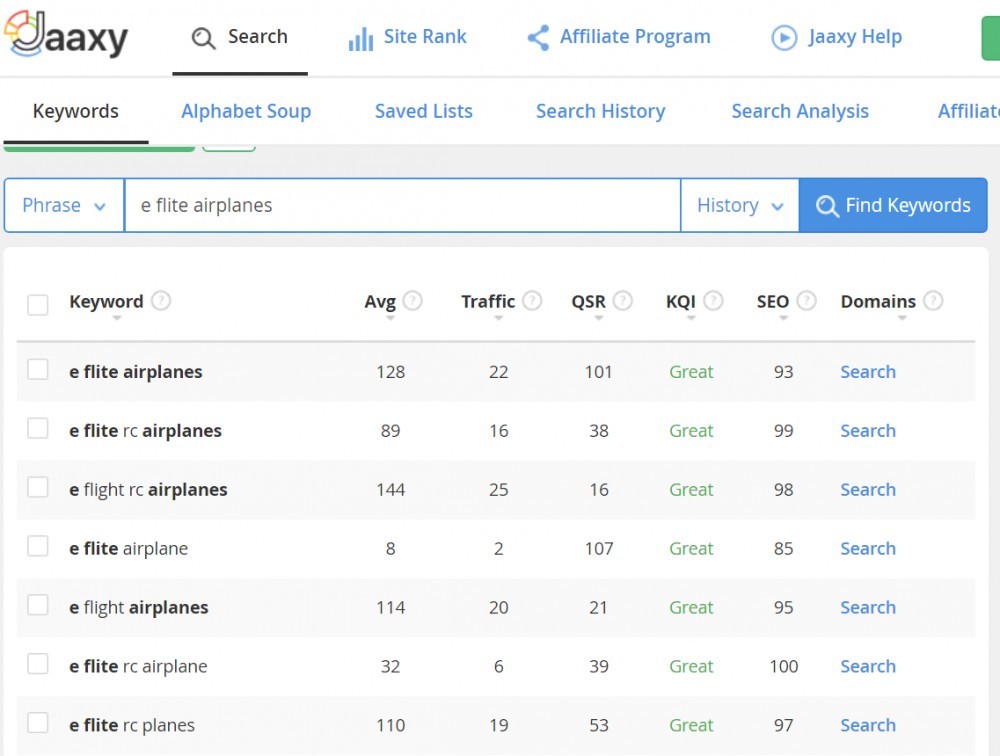The width and height of the screenshot is (1000, 756).
Task: Open the Search Analysis tab
Action: (800, 111)
